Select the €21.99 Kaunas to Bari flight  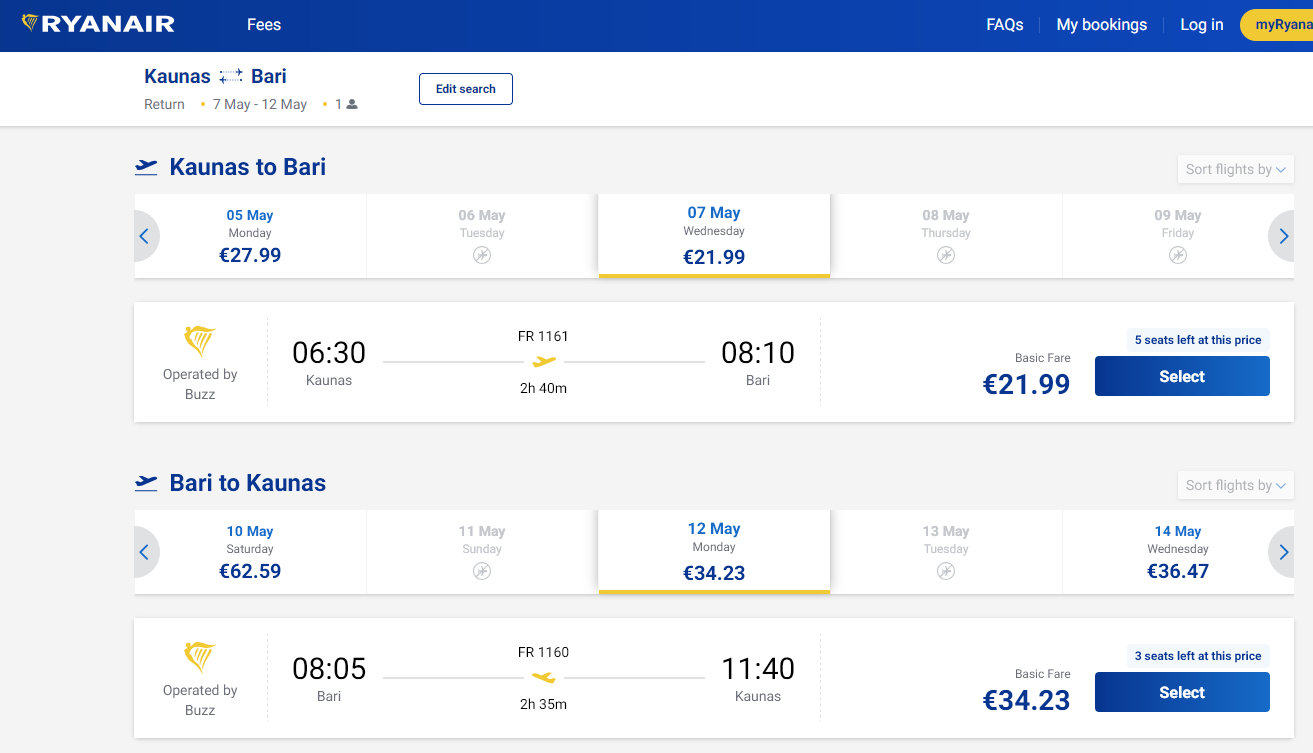[x=1182, y=376]
